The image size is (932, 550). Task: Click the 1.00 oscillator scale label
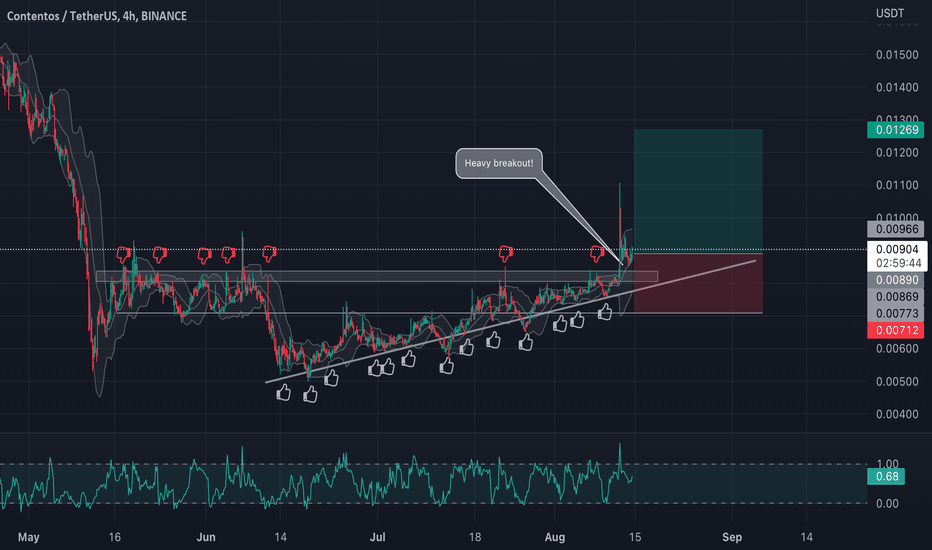click(887, 464)
